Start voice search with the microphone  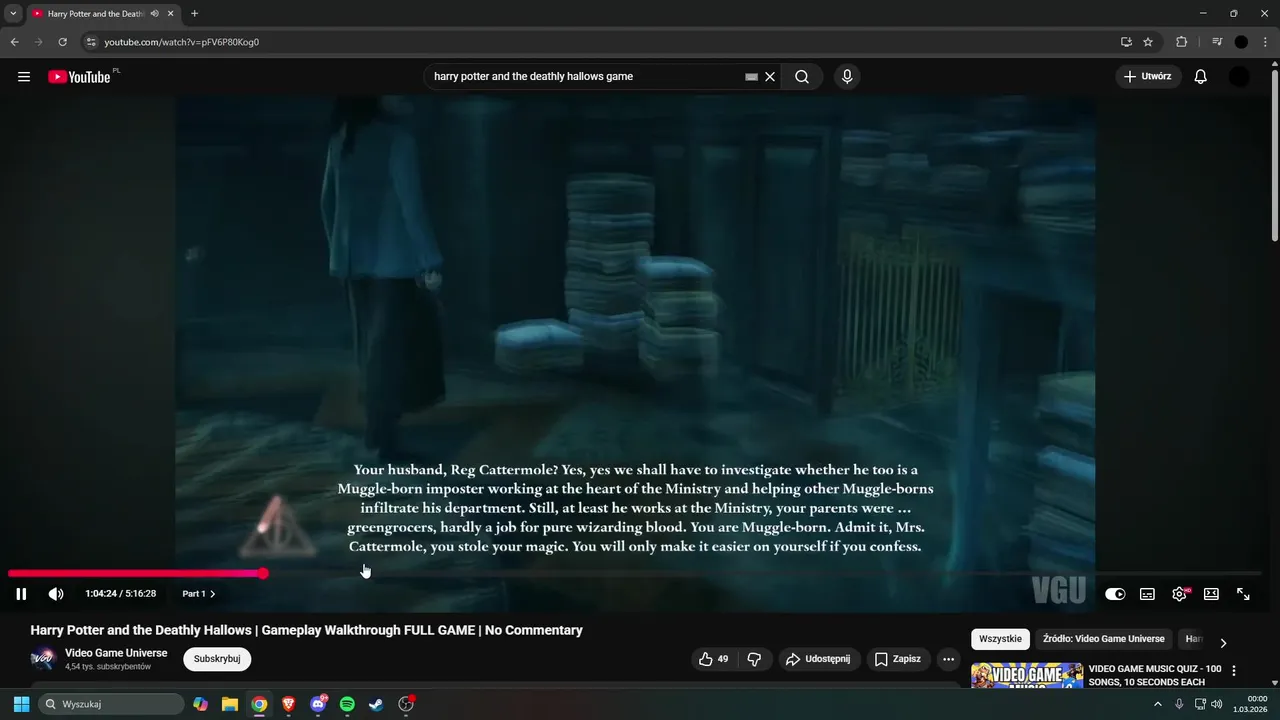pyautogui.click(x=847, y=77)
